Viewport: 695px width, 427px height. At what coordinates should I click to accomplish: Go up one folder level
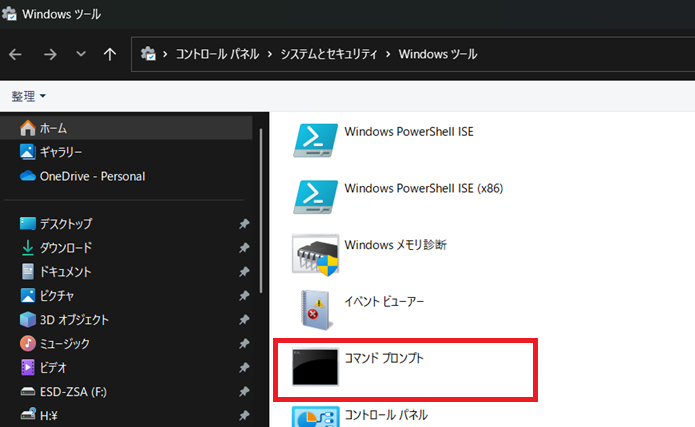109,54
